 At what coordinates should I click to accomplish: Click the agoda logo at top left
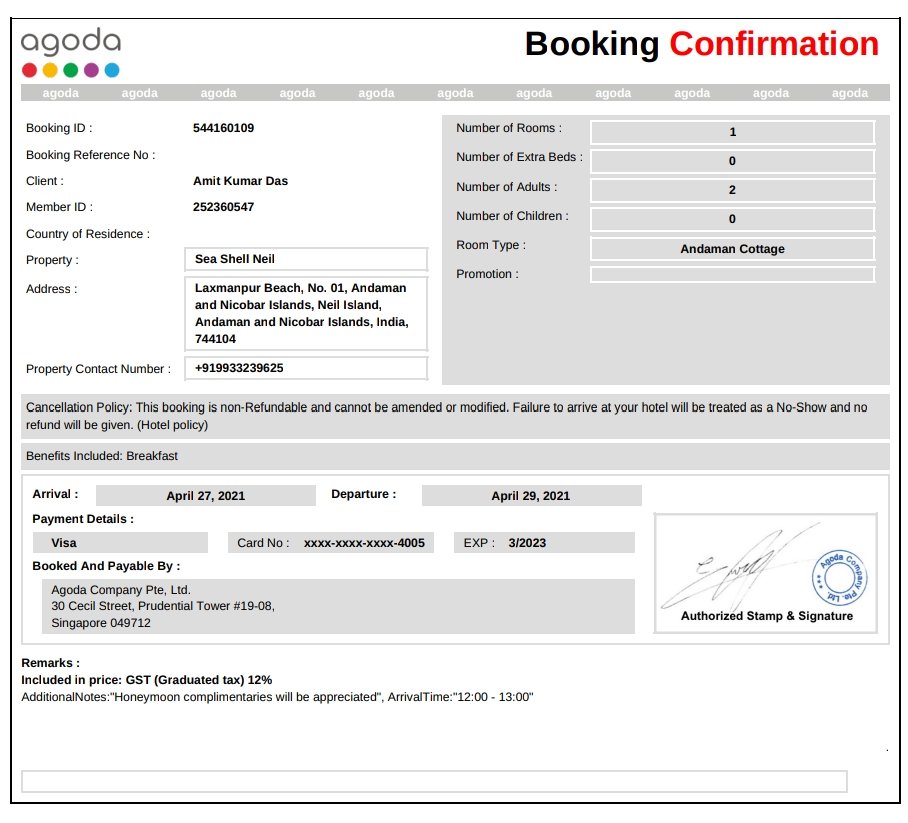(x=71, y=53)
